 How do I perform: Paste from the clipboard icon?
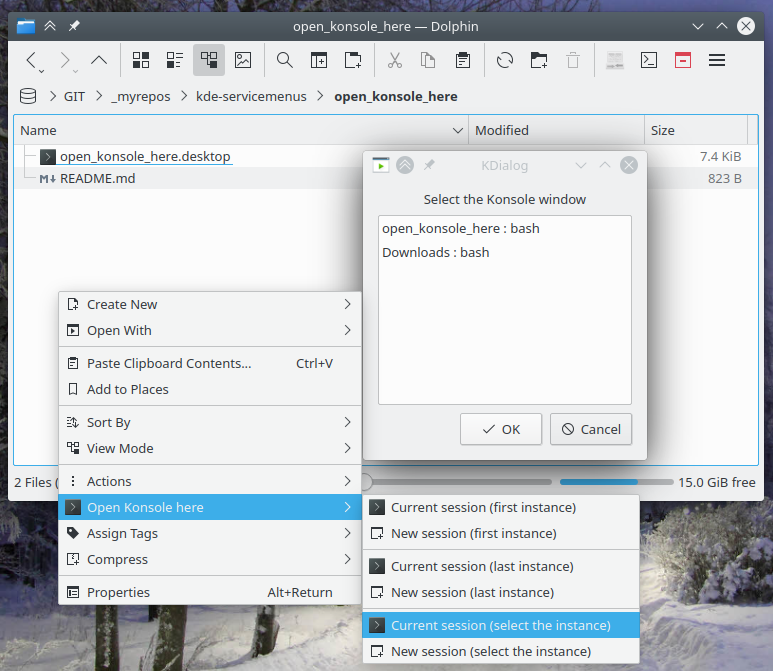[463, 60]
